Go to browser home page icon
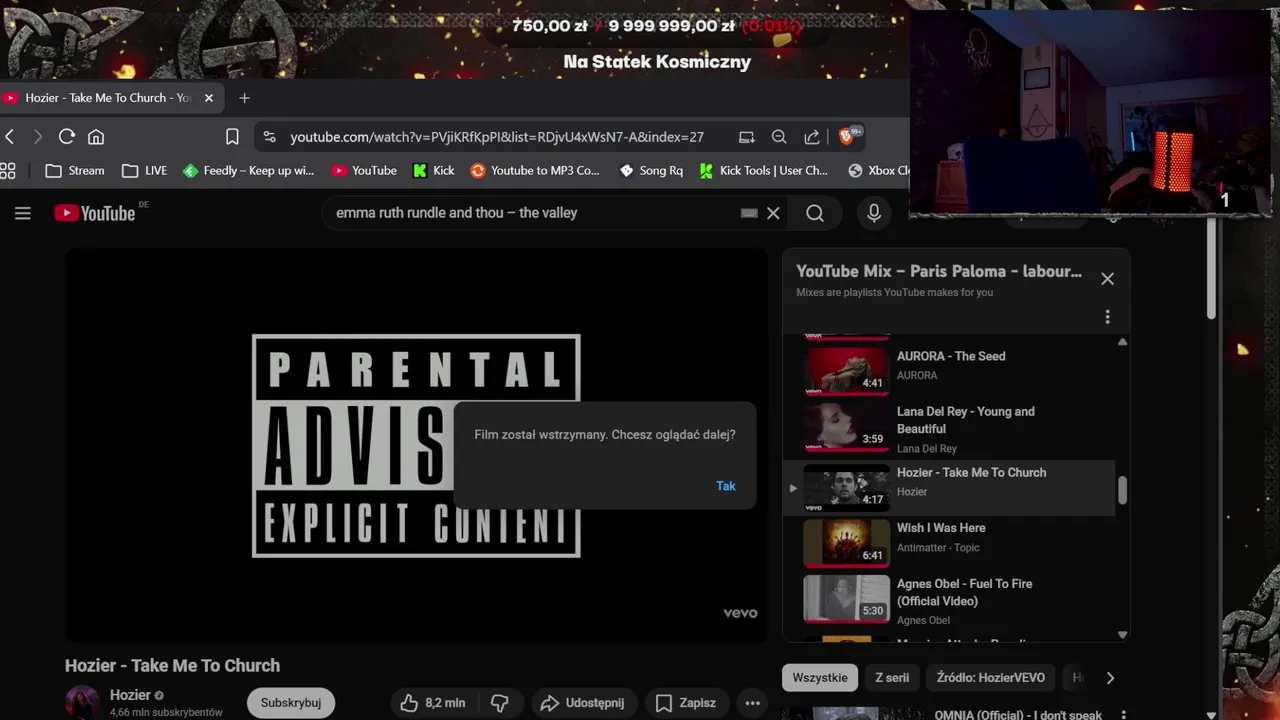The width and height of the screenshot is (1280, 720). coord(96,137)
